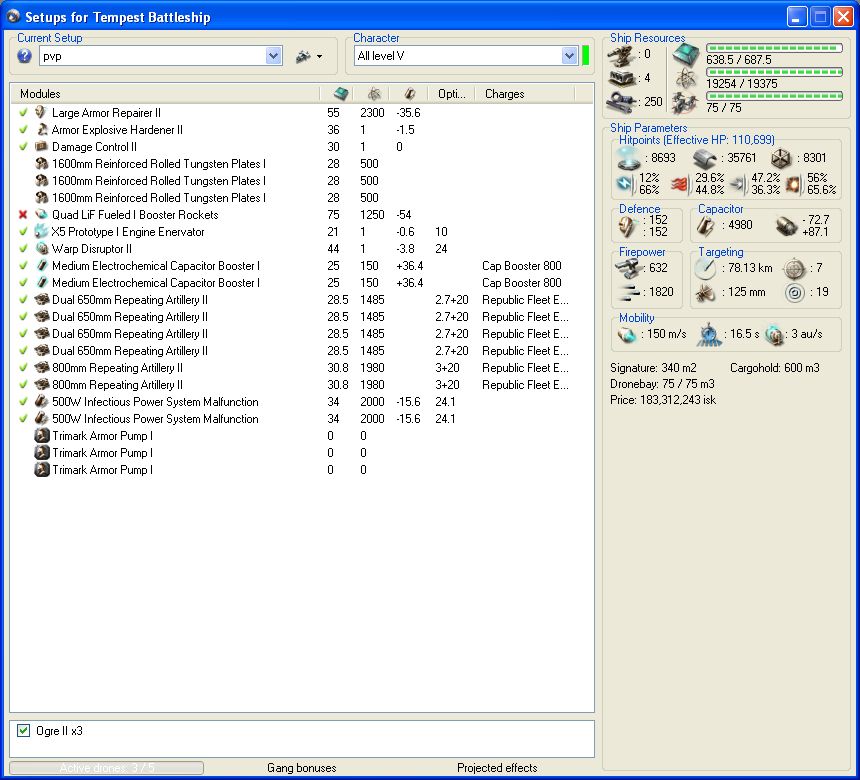The height and width of the screenshot is (780, 860).
Task: Click the Firepower turret DPS icon
Action: pos(630,268)
